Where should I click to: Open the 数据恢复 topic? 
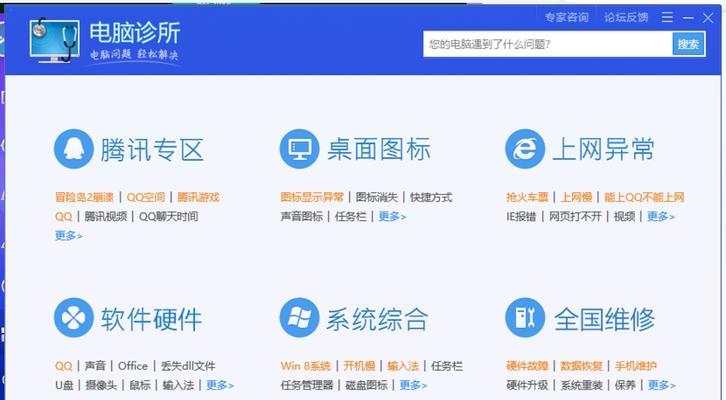(x=582, y=366)
